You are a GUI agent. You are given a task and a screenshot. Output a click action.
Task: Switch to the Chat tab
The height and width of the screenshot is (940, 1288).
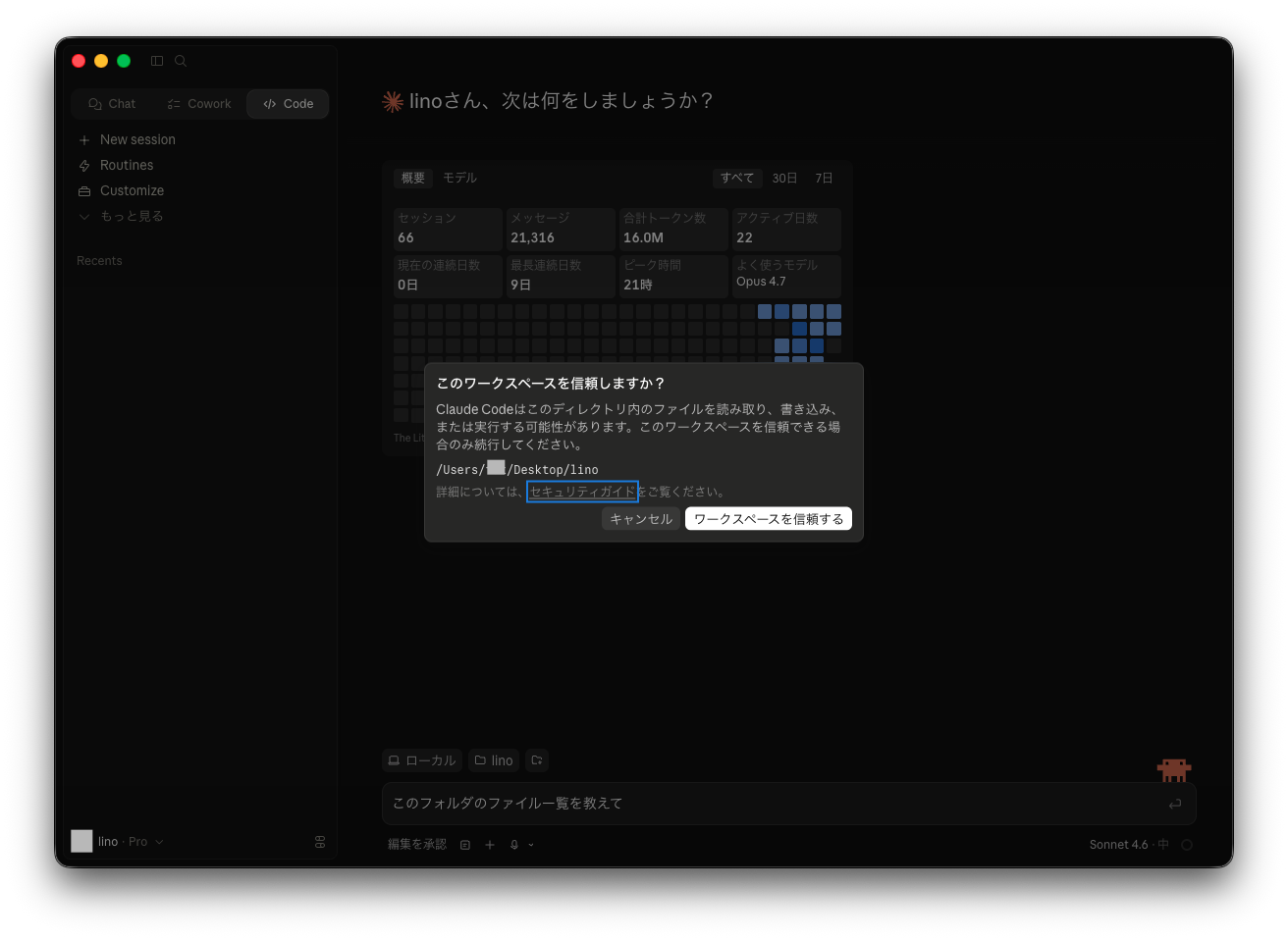click(x=112, y=104)
